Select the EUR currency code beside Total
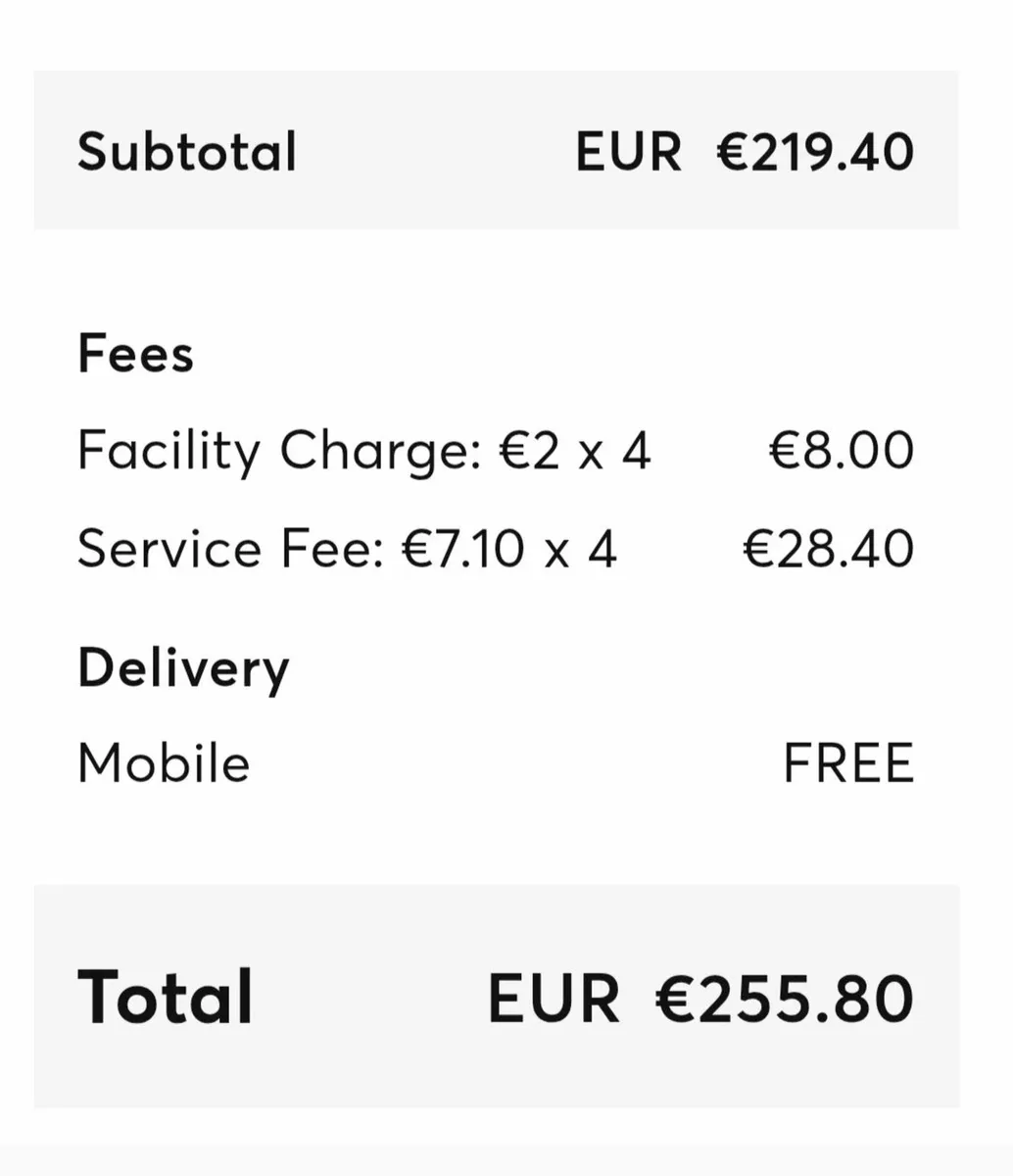The height and width of the screenshot is (1176, 1013). [x=554, y=998]
